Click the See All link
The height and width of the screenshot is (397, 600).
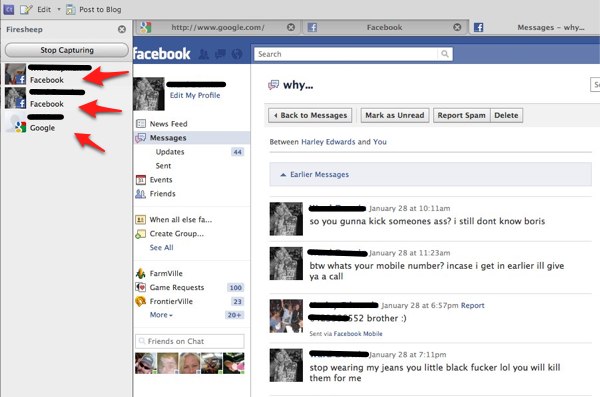click(x=161, y=248)
